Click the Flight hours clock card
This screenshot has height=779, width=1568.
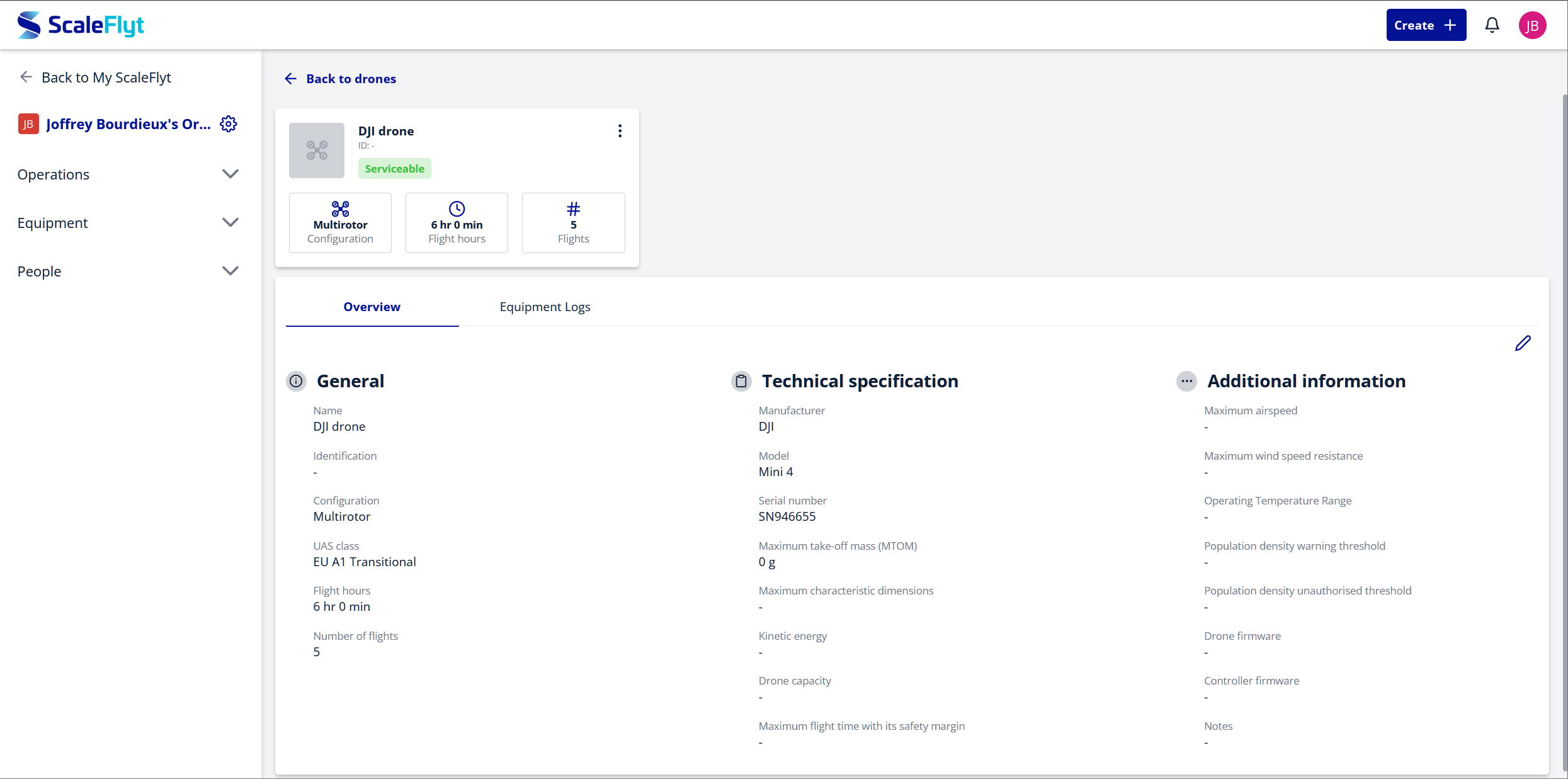457,223
